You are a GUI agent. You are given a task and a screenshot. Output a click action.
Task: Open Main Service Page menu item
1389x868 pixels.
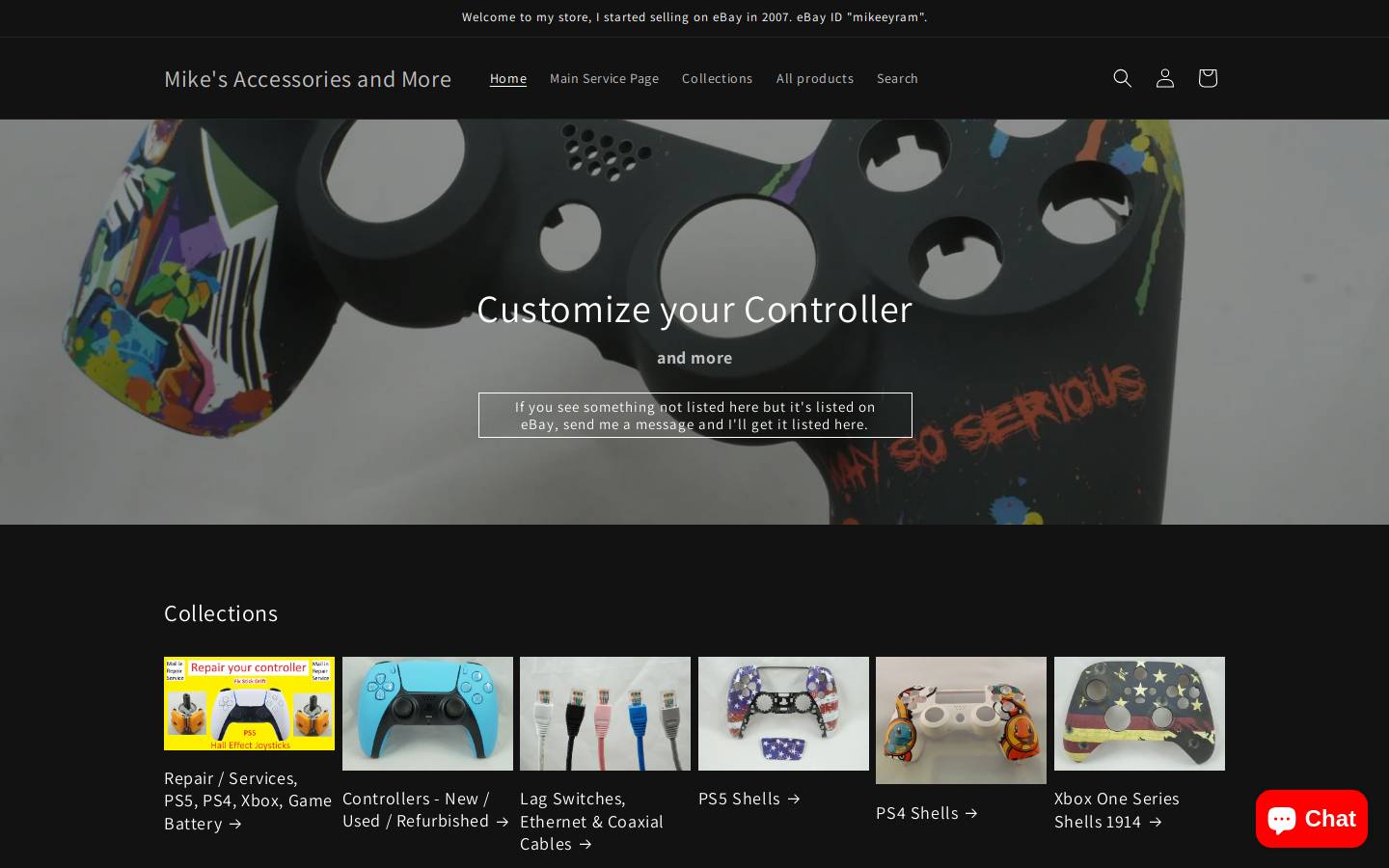pyautogui.click(x=604, y=78)
